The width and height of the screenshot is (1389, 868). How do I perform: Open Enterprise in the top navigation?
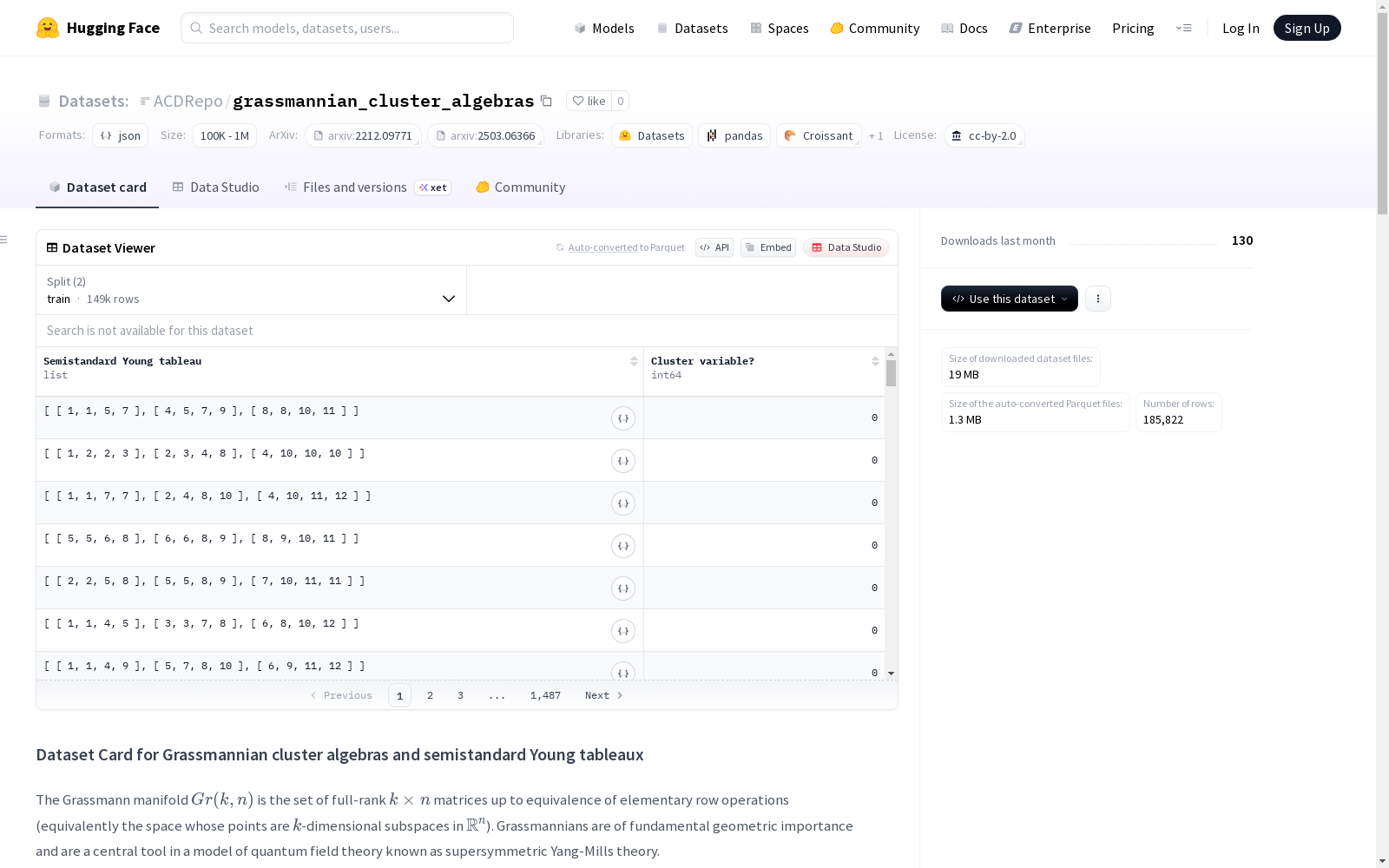click(1050, 28)
